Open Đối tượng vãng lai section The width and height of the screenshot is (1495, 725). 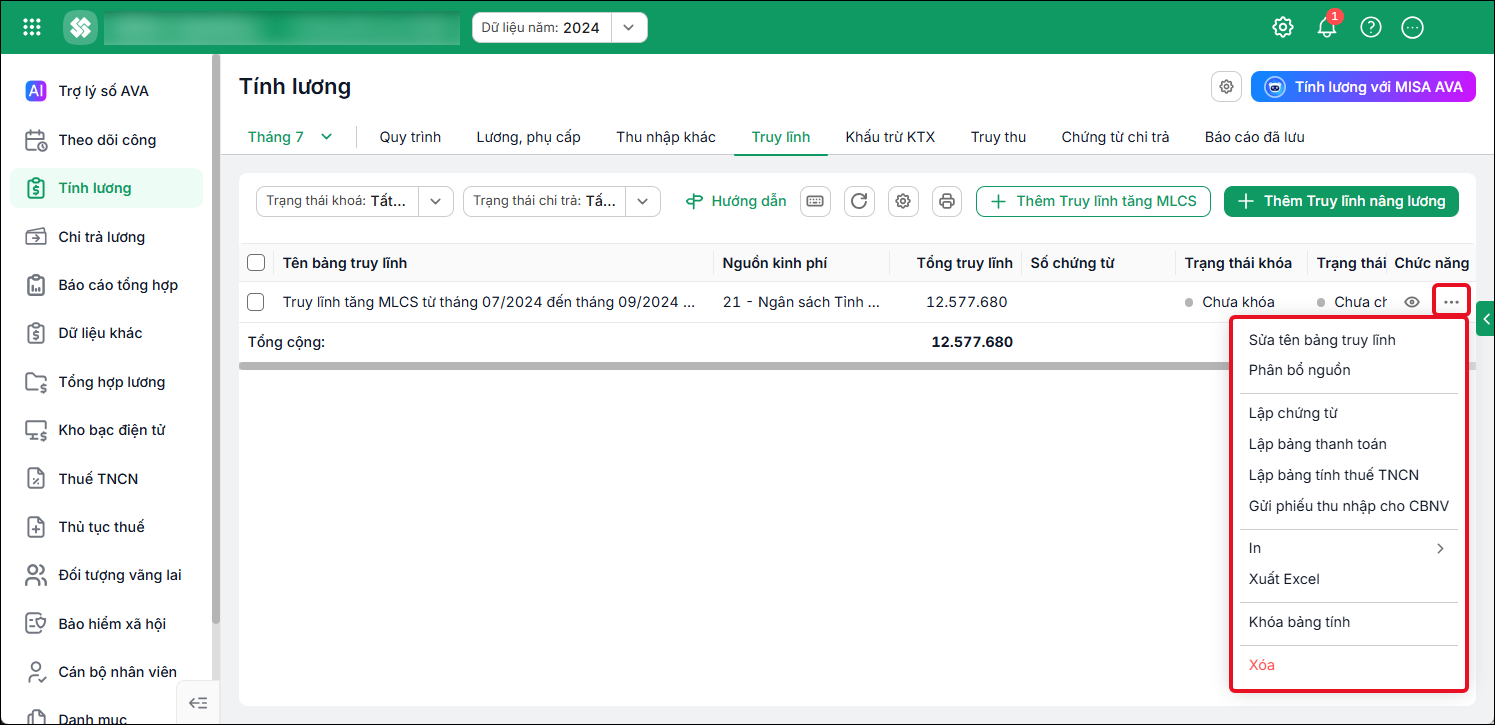[x=106, y=575]
